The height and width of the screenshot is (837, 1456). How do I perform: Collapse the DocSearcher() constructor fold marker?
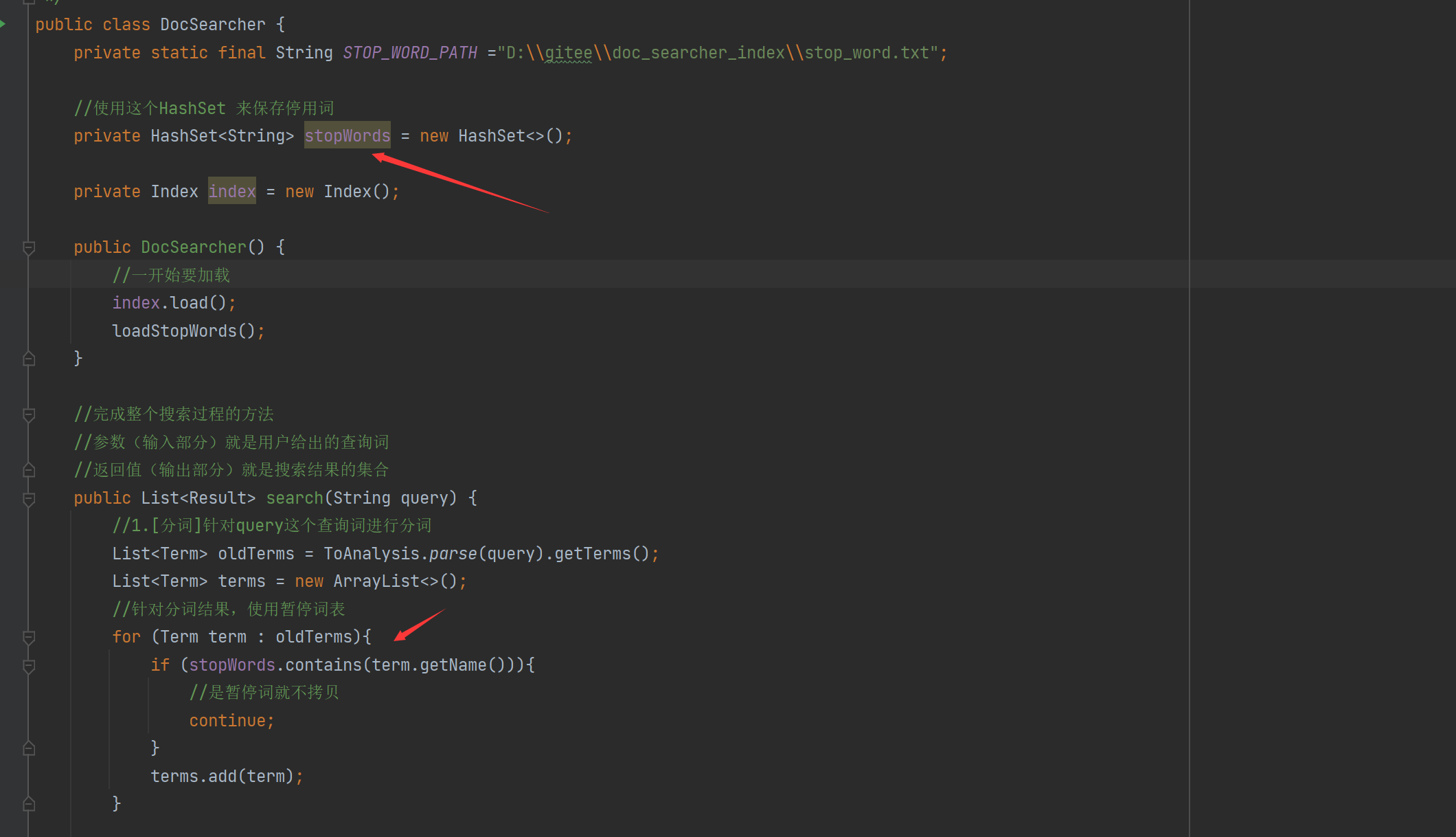pyautogui.click(x=29, y=247)
